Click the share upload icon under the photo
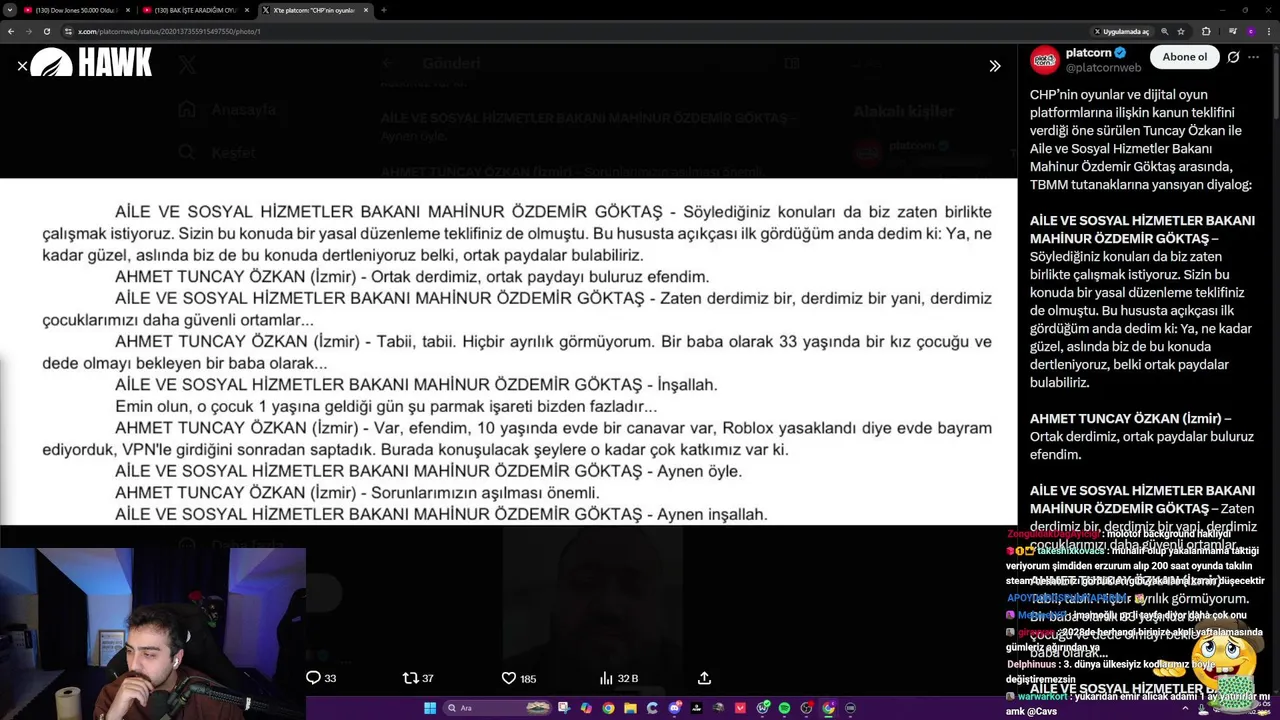Image resolution: width=1280 pixels, height=720 pixels. pos(704,678)
